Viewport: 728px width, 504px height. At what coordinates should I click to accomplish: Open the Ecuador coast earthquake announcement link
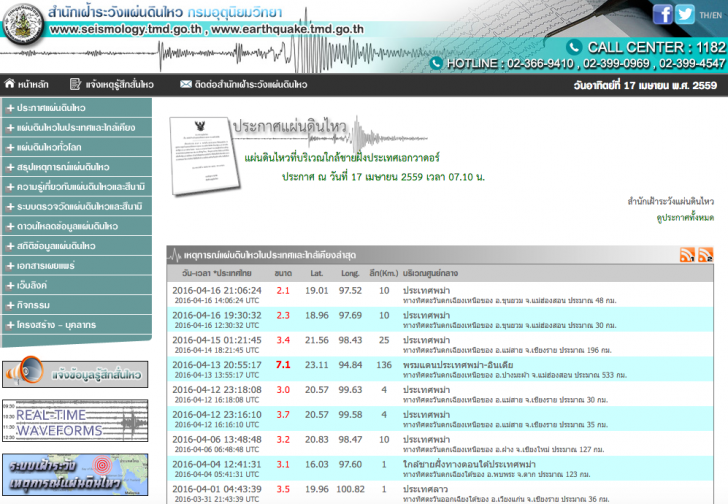tap(342, 158)
